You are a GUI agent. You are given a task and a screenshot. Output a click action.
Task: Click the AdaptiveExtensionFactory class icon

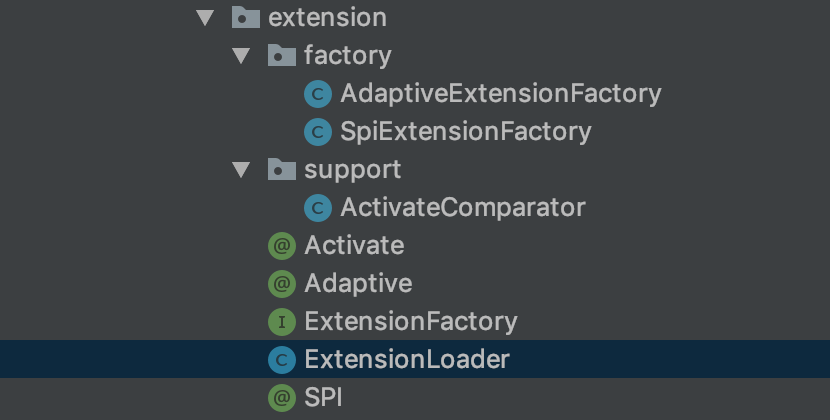click(318, 94)
